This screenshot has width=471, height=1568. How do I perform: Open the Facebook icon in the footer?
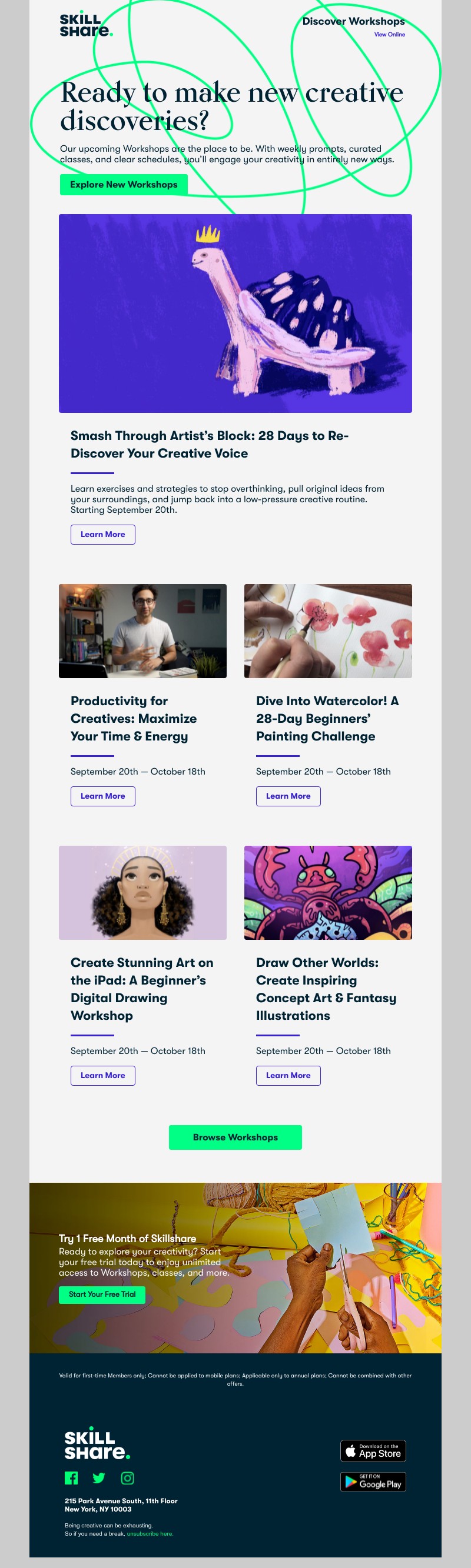pos(71,1477)
